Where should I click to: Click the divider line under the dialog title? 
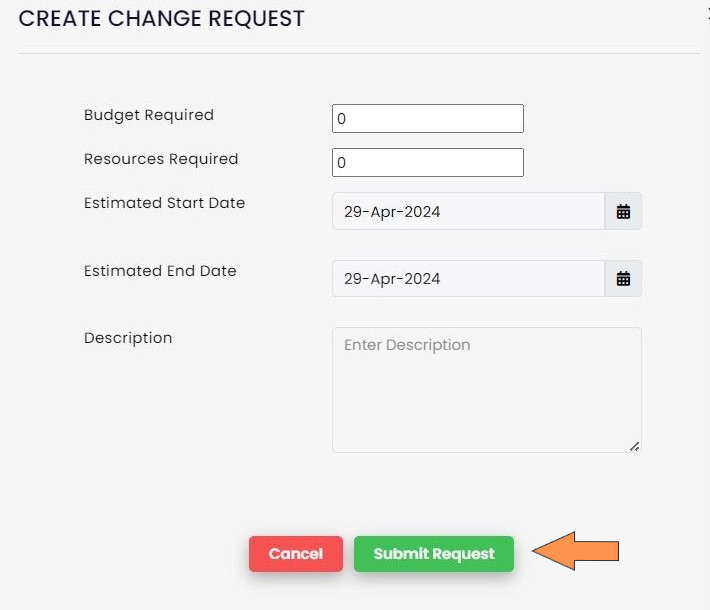(x=358, y=53)
